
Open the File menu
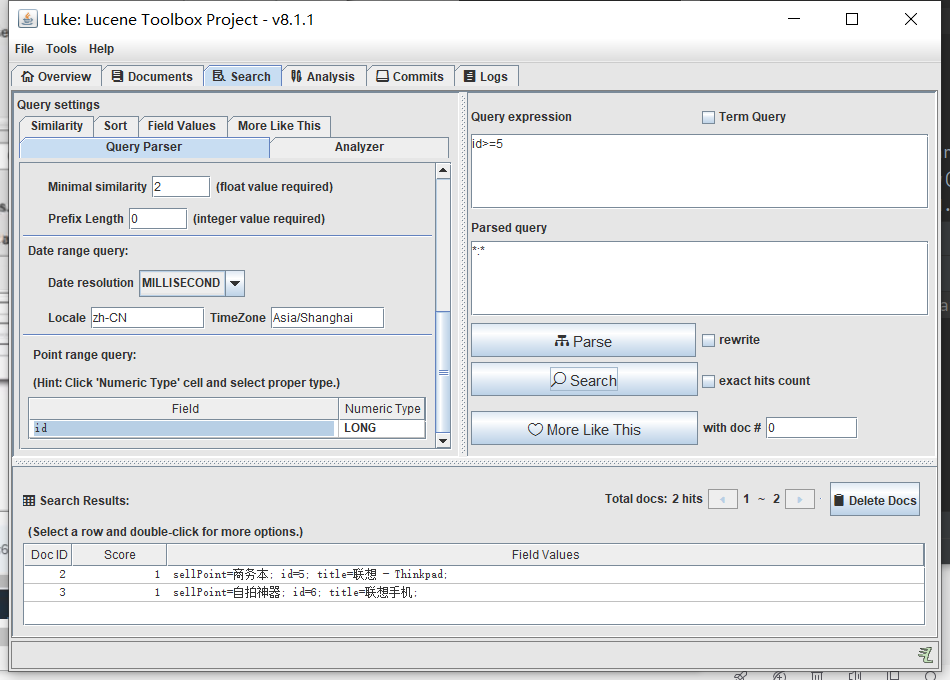pyautogui.click(x=24, y=48)
